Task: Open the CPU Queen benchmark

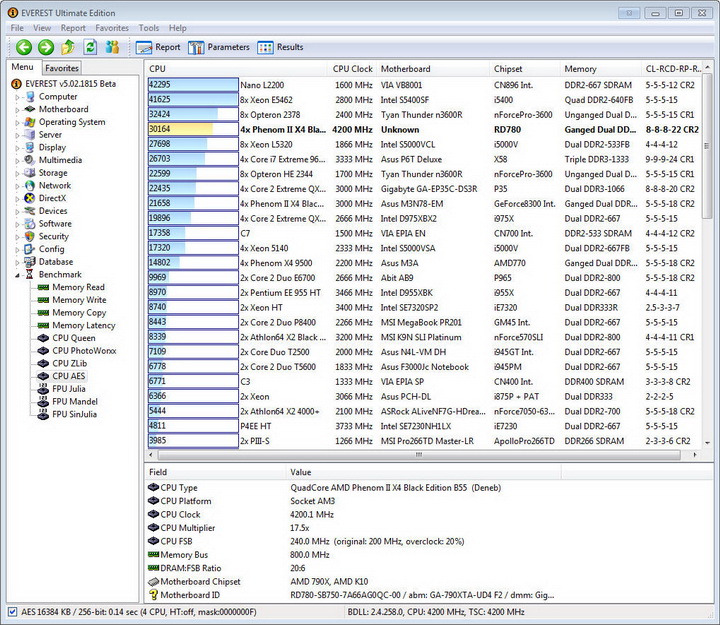Action: tap(73, 338)
